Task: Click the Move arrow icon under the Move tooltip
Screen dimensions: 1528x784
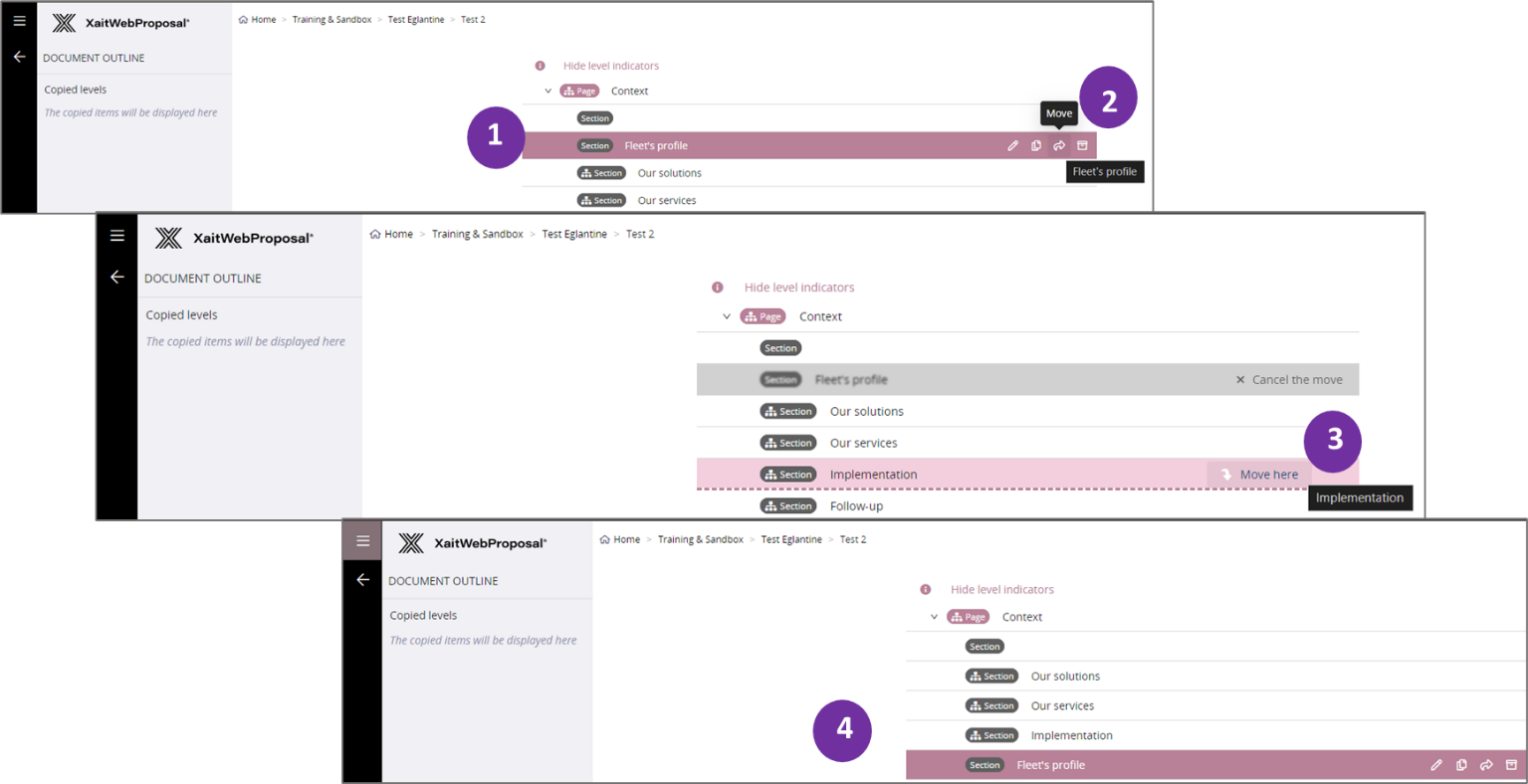Action: point(1059,145)
